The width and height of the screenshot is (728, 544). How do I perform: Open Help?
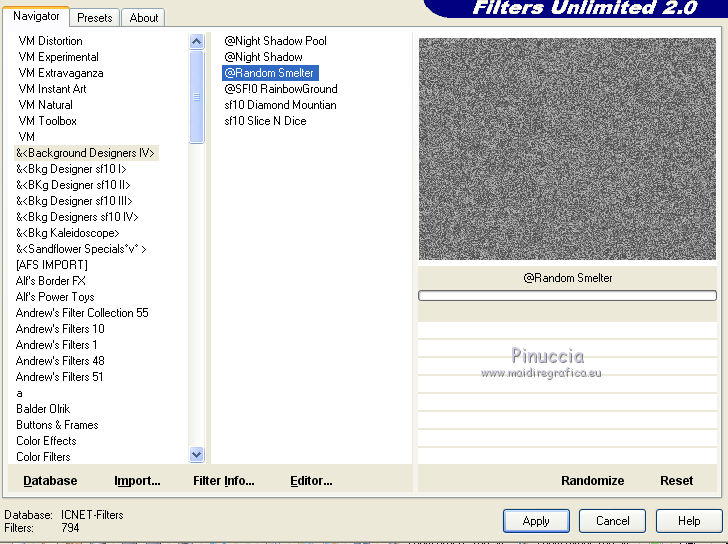pos(689,521)
